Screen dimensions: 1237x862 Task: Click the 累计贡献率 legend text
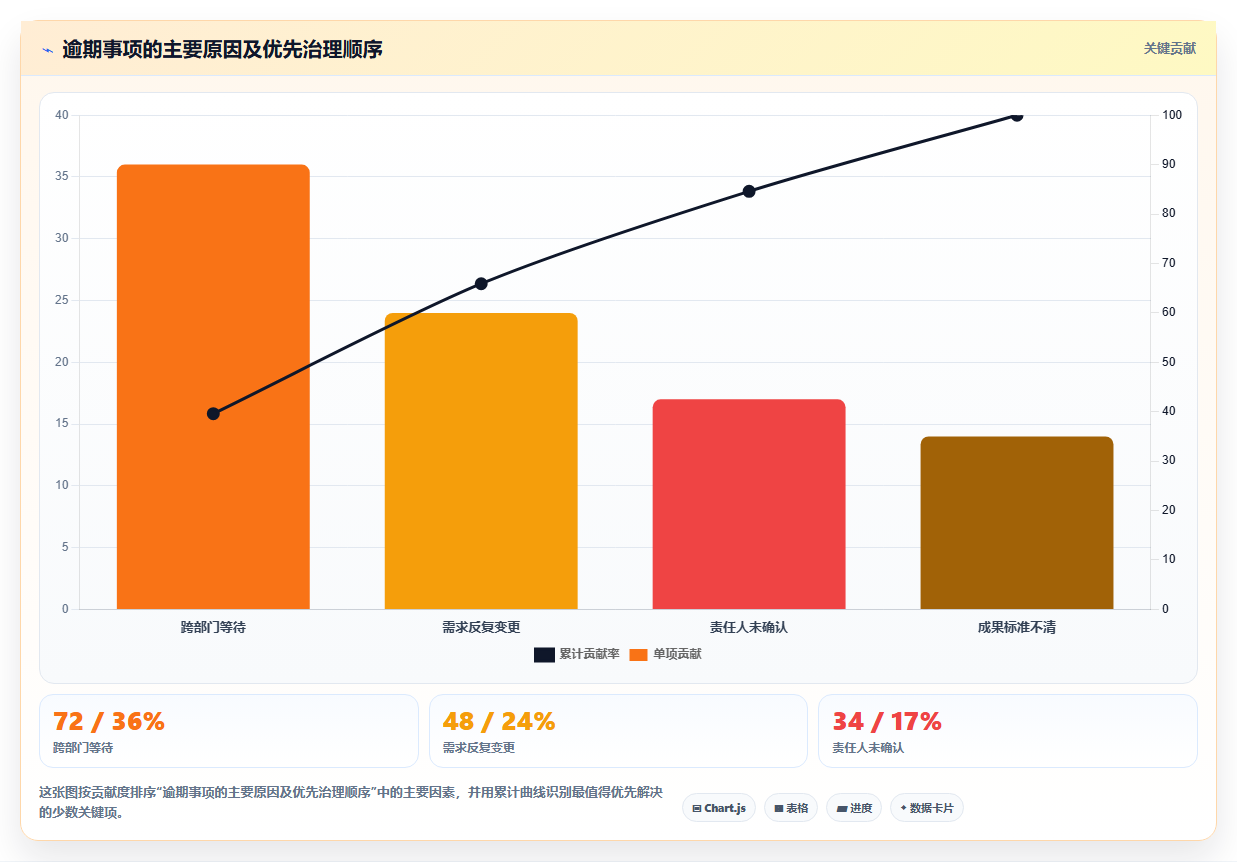[589, 654]
